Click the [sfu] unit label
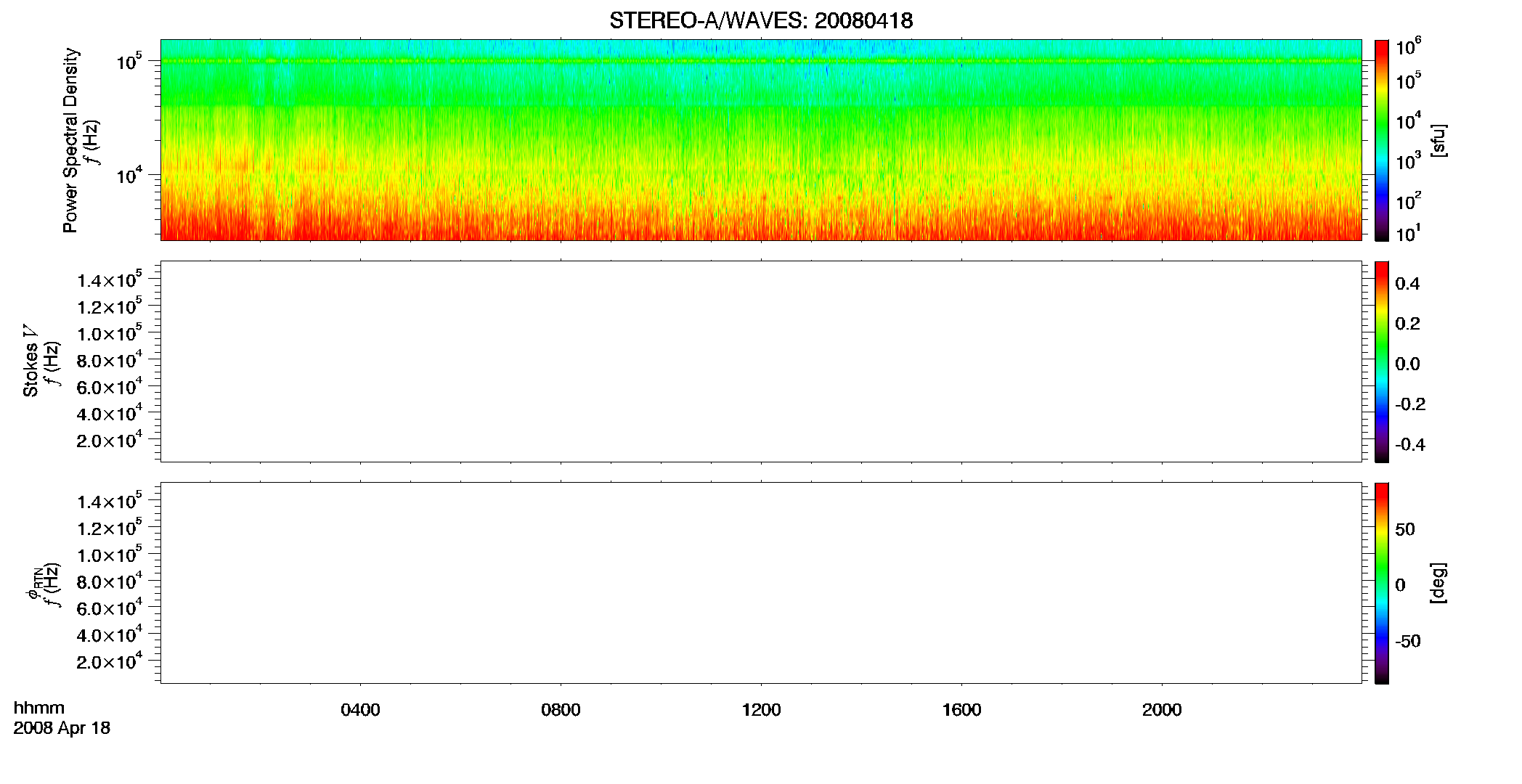The image size is (1522, 784). point(1438,140)
